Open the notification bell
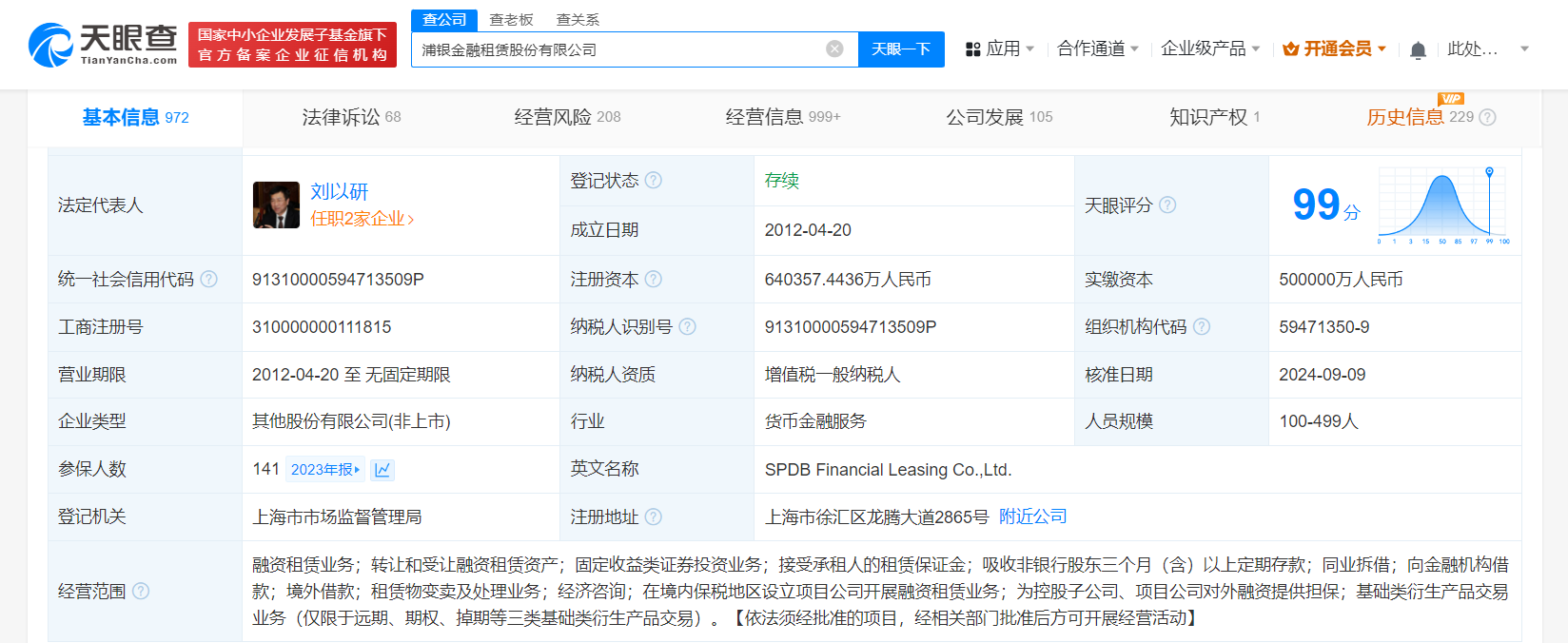This screenshot has width=1568, height=643. click(x=1418, y=49)
